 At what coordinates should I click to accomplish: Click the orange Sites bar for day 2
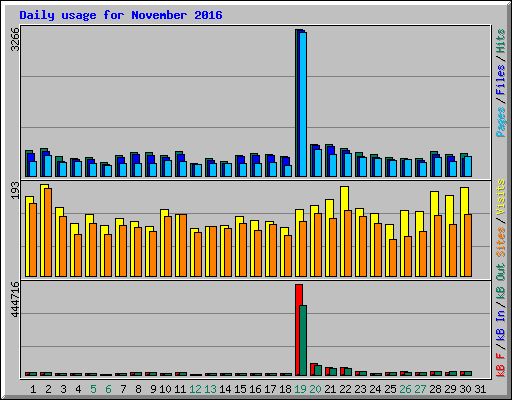tap(48, 232)
